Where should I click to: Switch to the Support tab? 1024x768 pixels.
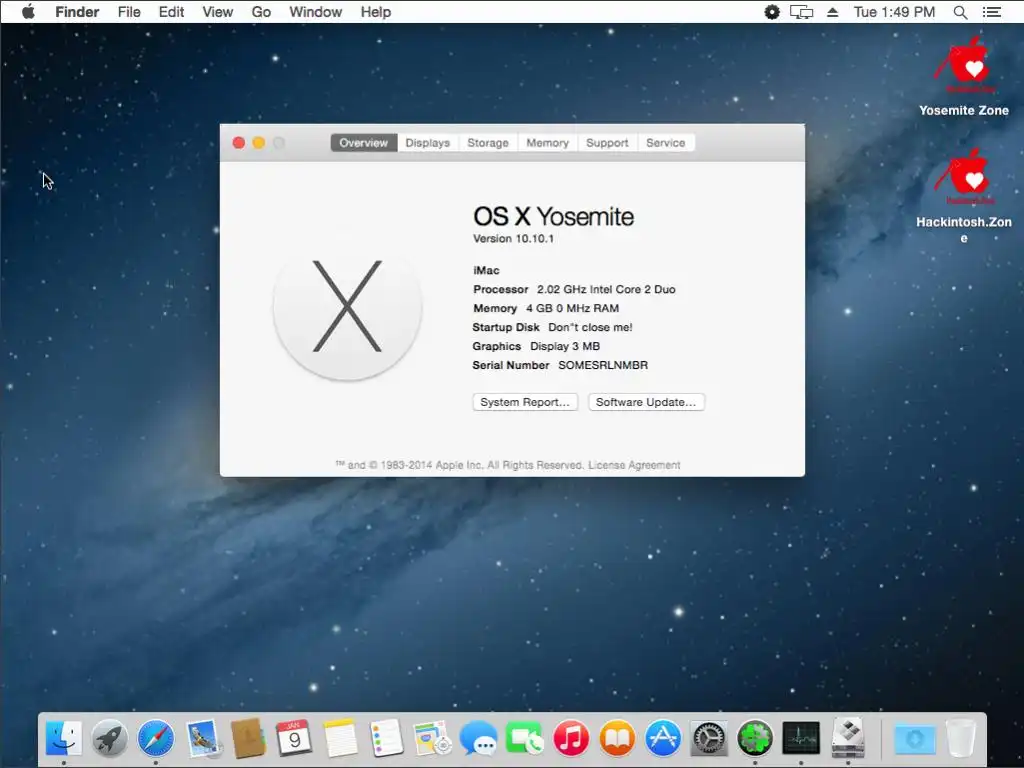[x=607, y=142]
